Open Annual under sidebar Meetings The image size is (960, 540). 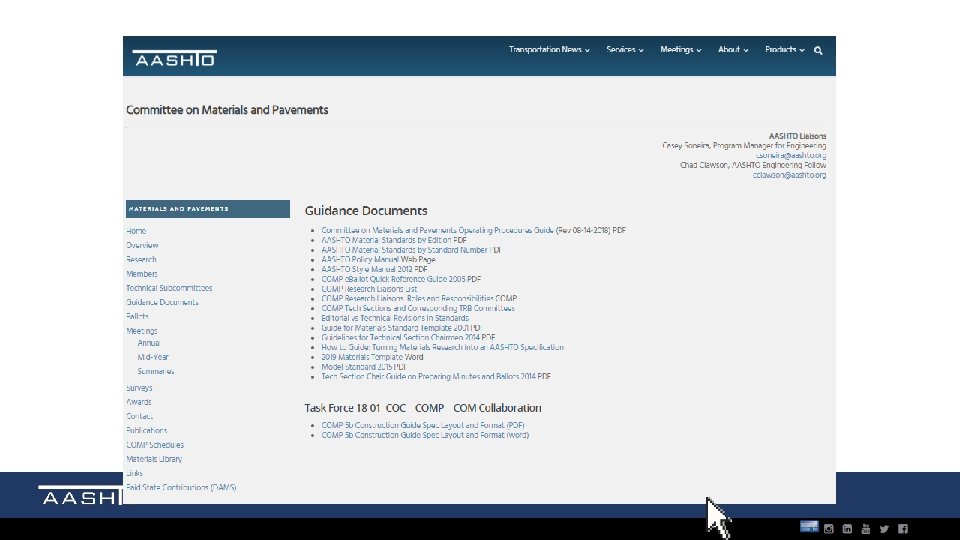pos(148,343)
